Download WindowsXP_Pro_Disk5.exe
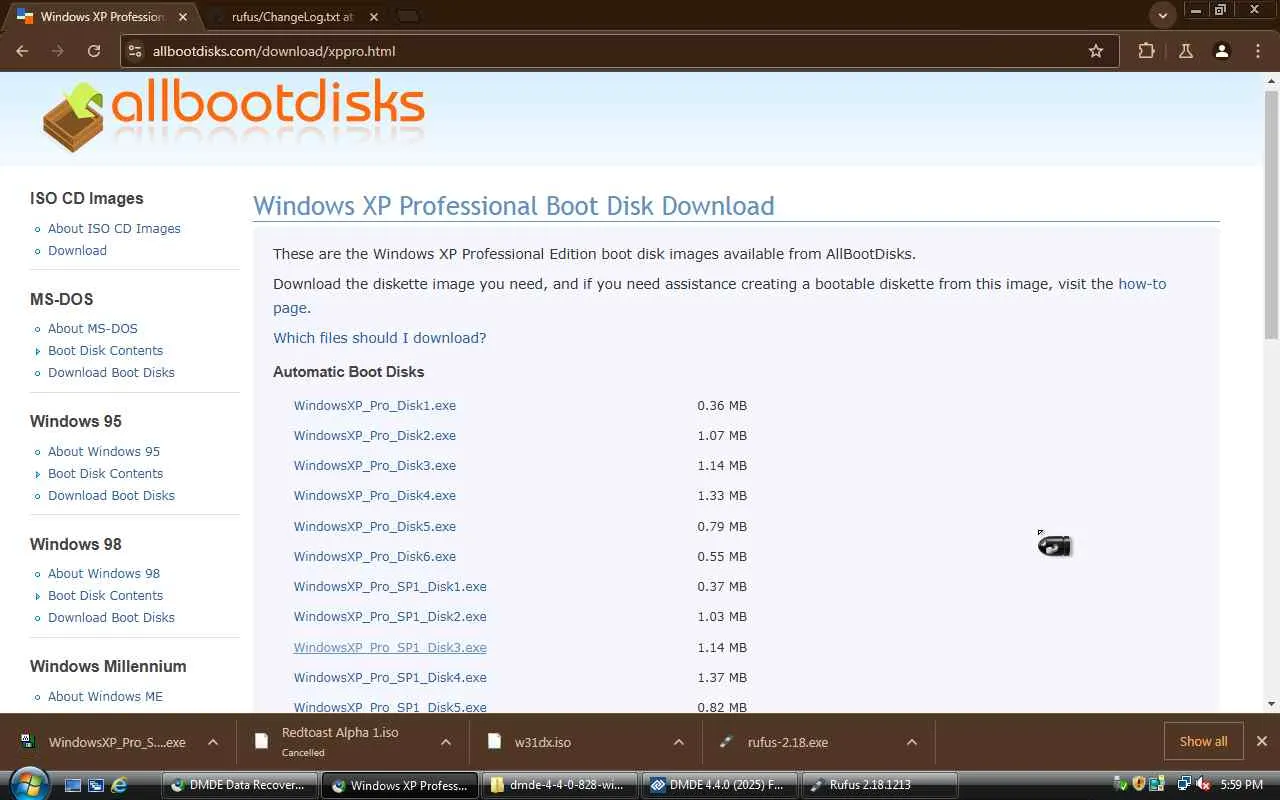Viewport: 1280px width, 800px height. 375,526
